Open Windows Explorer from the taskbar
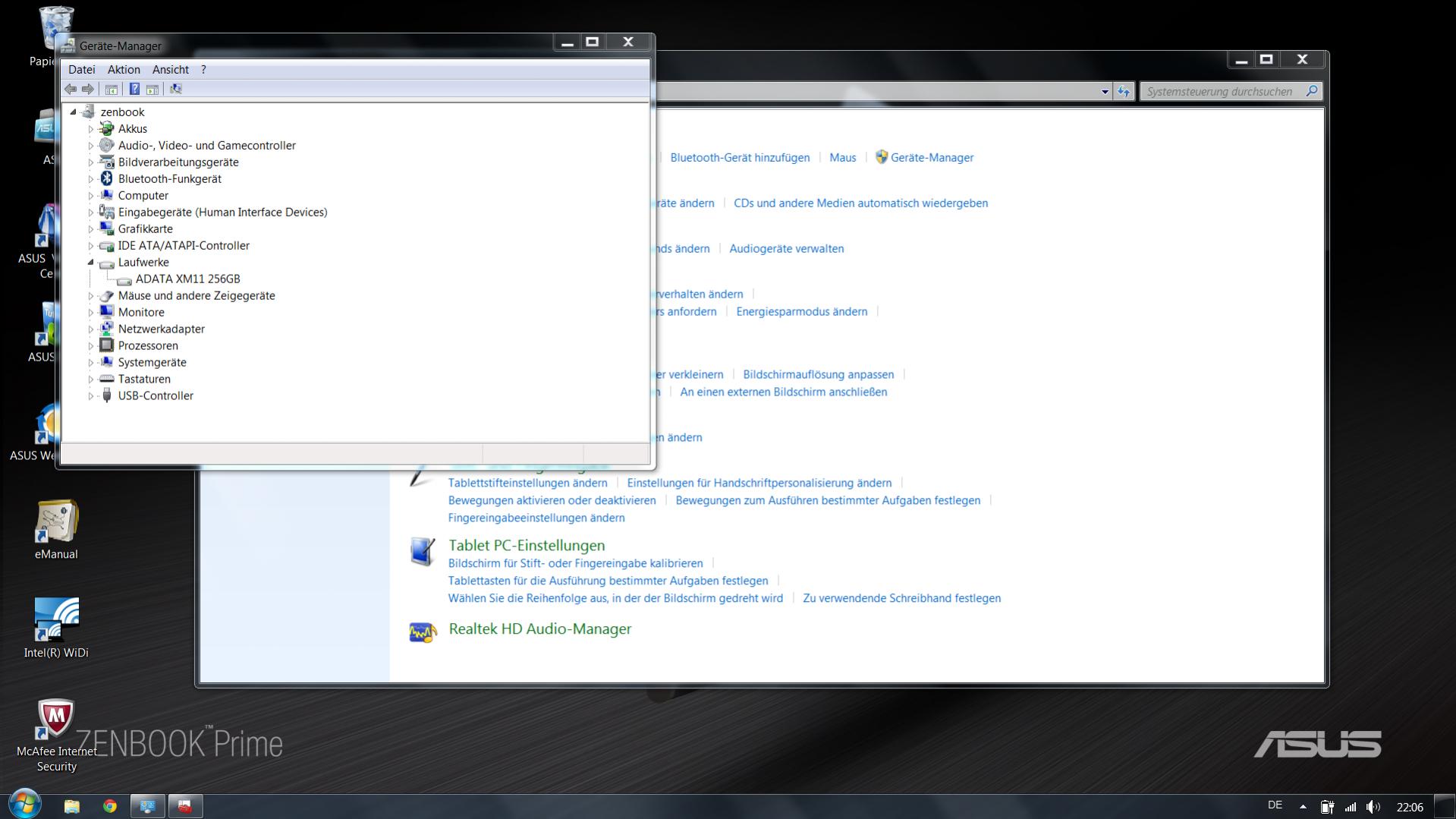 point(72,806)
